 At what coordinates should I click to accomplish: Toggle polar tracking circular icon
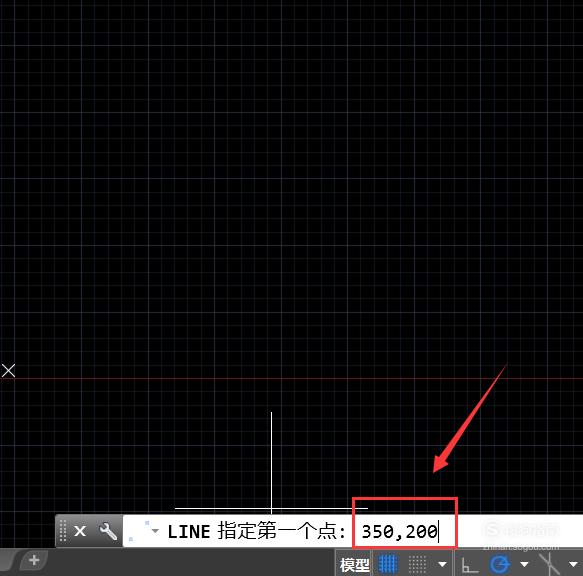coord(500,565)
